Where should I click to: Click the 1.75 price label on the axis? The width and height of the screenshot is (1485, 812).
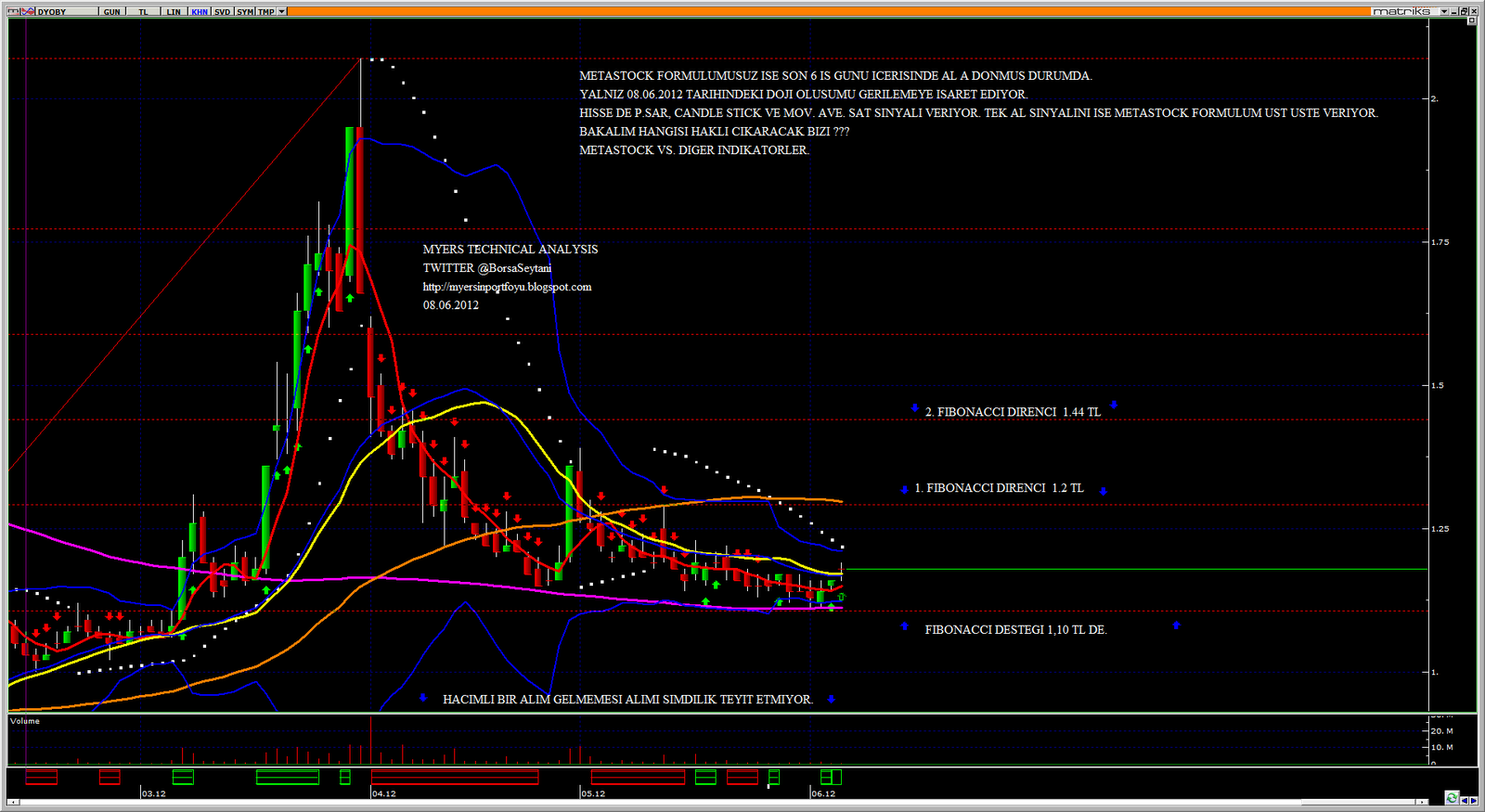click(1440, 242)
